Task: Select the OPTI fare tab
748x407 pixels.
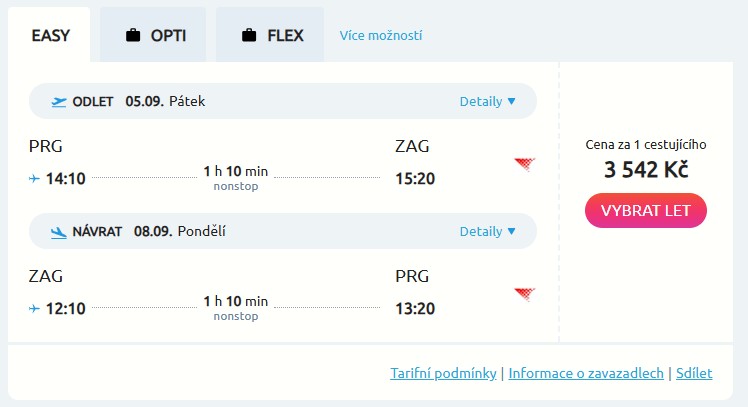Action: click(154, 36)
